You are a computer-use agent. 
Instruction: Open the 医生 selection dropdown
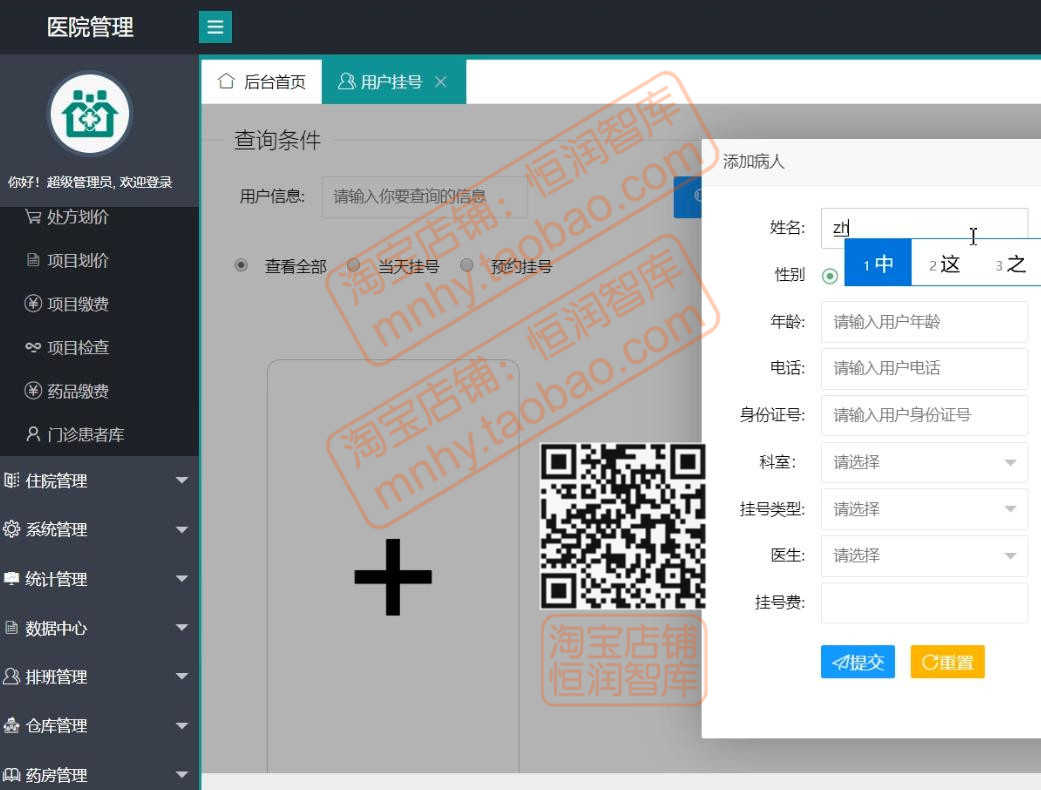click(922, 556)
